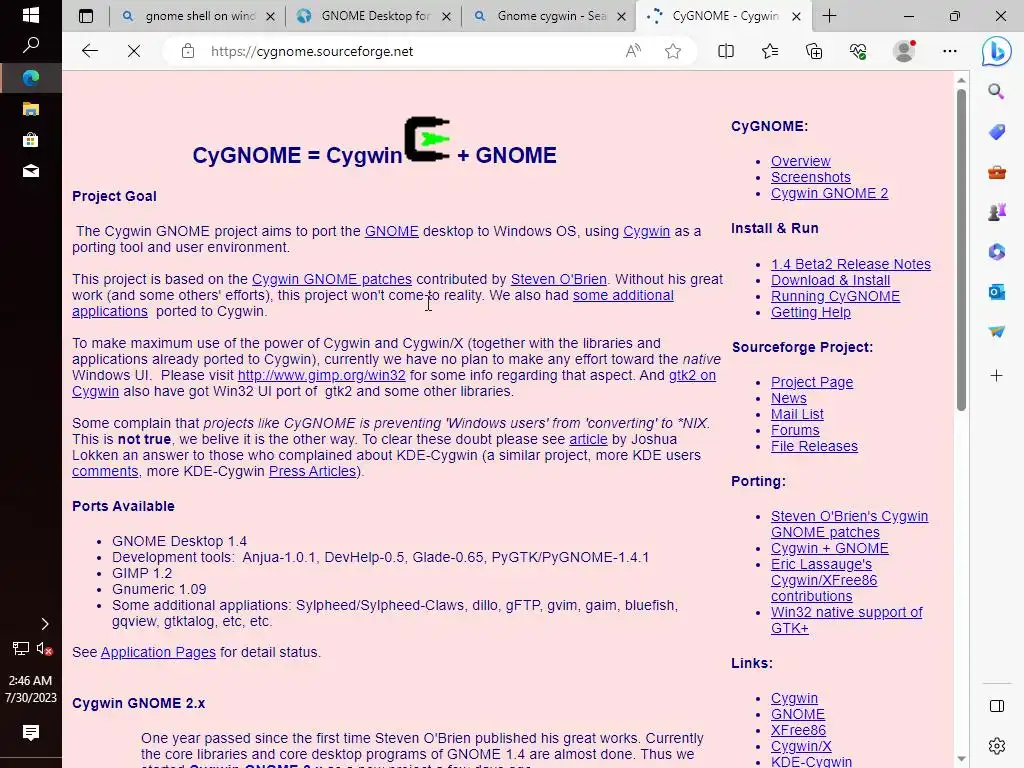Open Microsoft Store from taskbar
Image resolution: width=1024 pixels, height=768 pixels.
coord(31,140)
